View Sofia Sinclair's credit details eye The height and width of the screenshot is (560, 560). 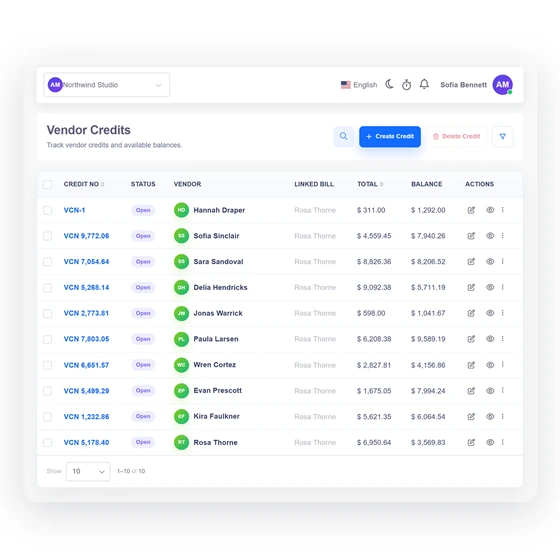tap(490, 236)
